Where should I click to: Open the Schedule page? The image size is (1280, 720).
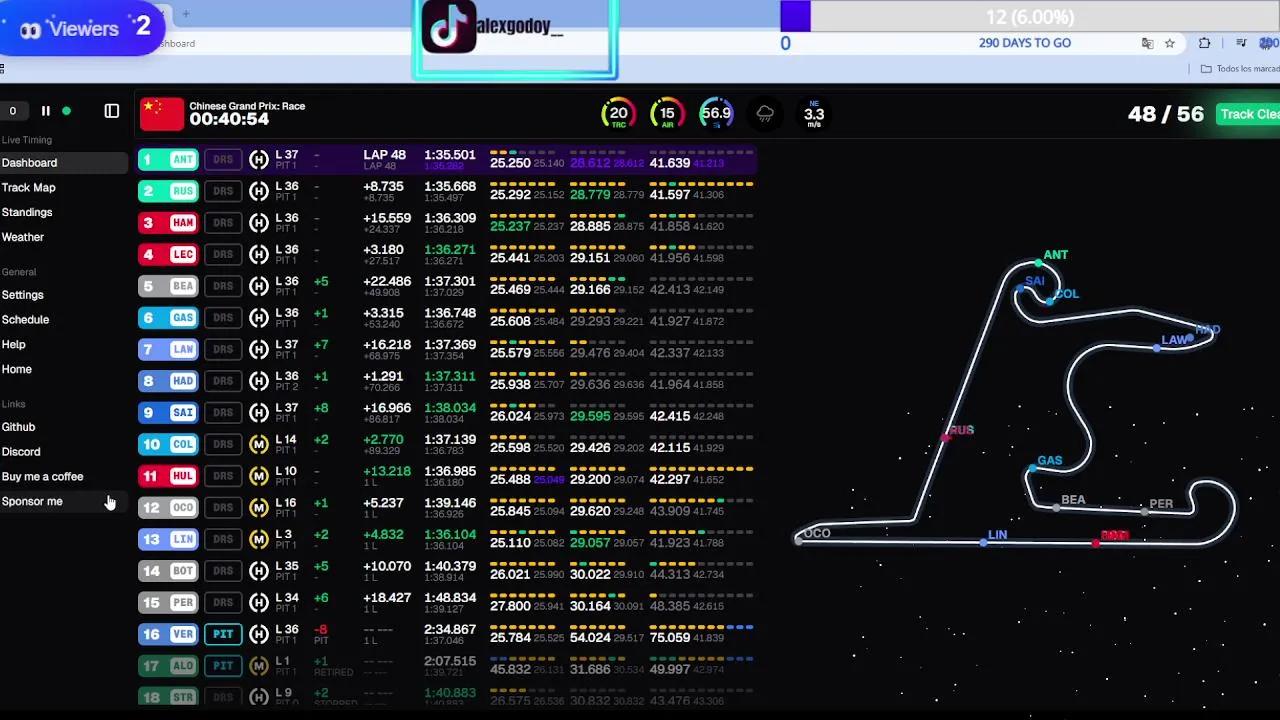tap(25, 320)
